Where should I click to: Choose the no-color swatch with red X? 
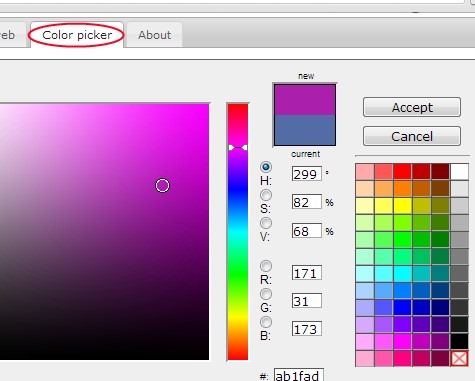coord(459,359)
